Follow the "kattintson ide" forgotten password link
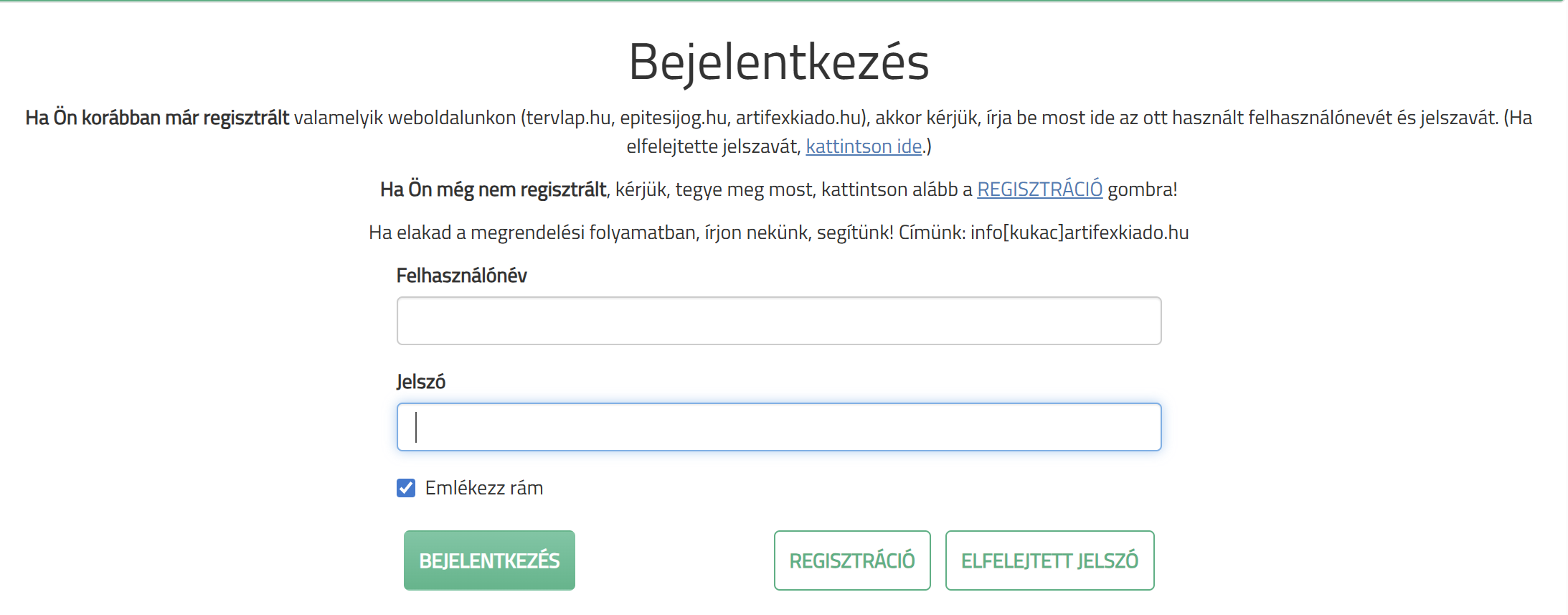1568x615 pixels. click(x=864, y=146)
